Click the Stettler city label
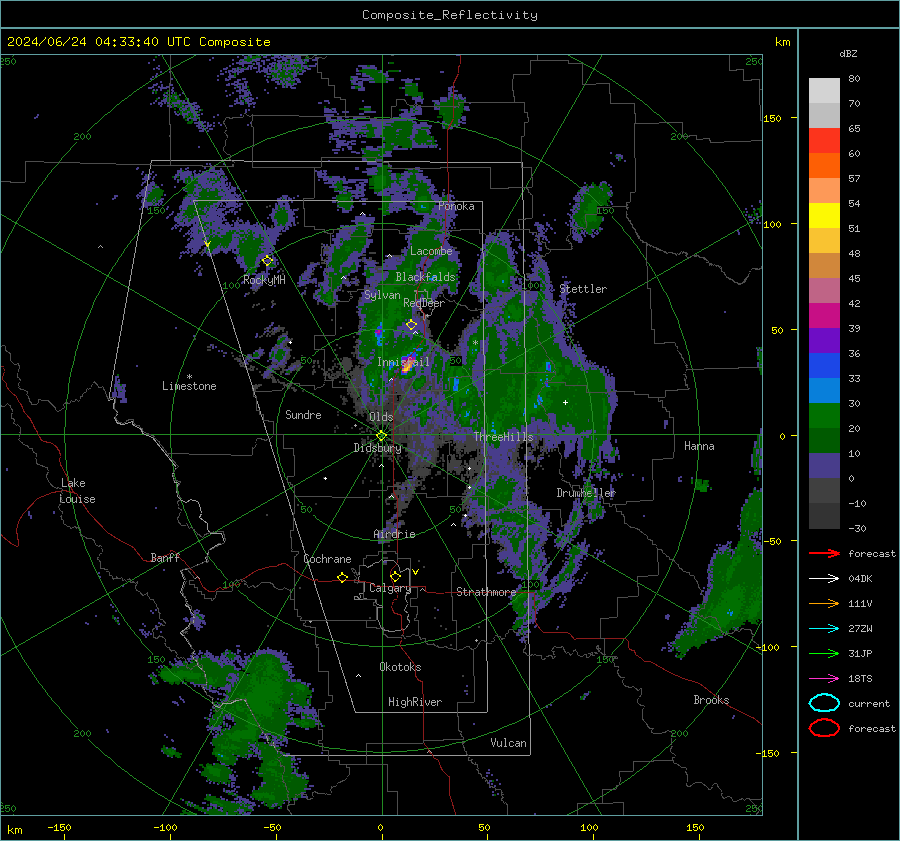This screenshot has width=900, height=841. pos(583,289)
